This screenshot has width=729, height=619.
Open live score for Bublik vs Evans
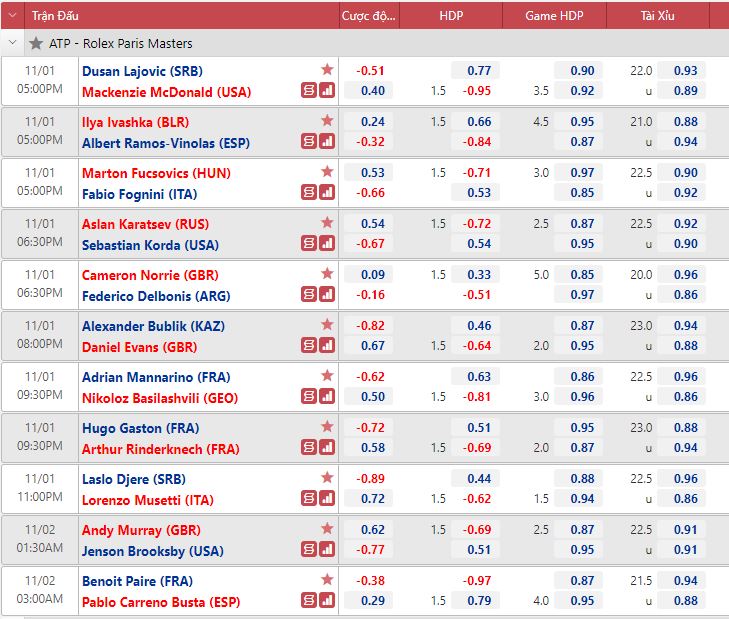tap(309, 345)
